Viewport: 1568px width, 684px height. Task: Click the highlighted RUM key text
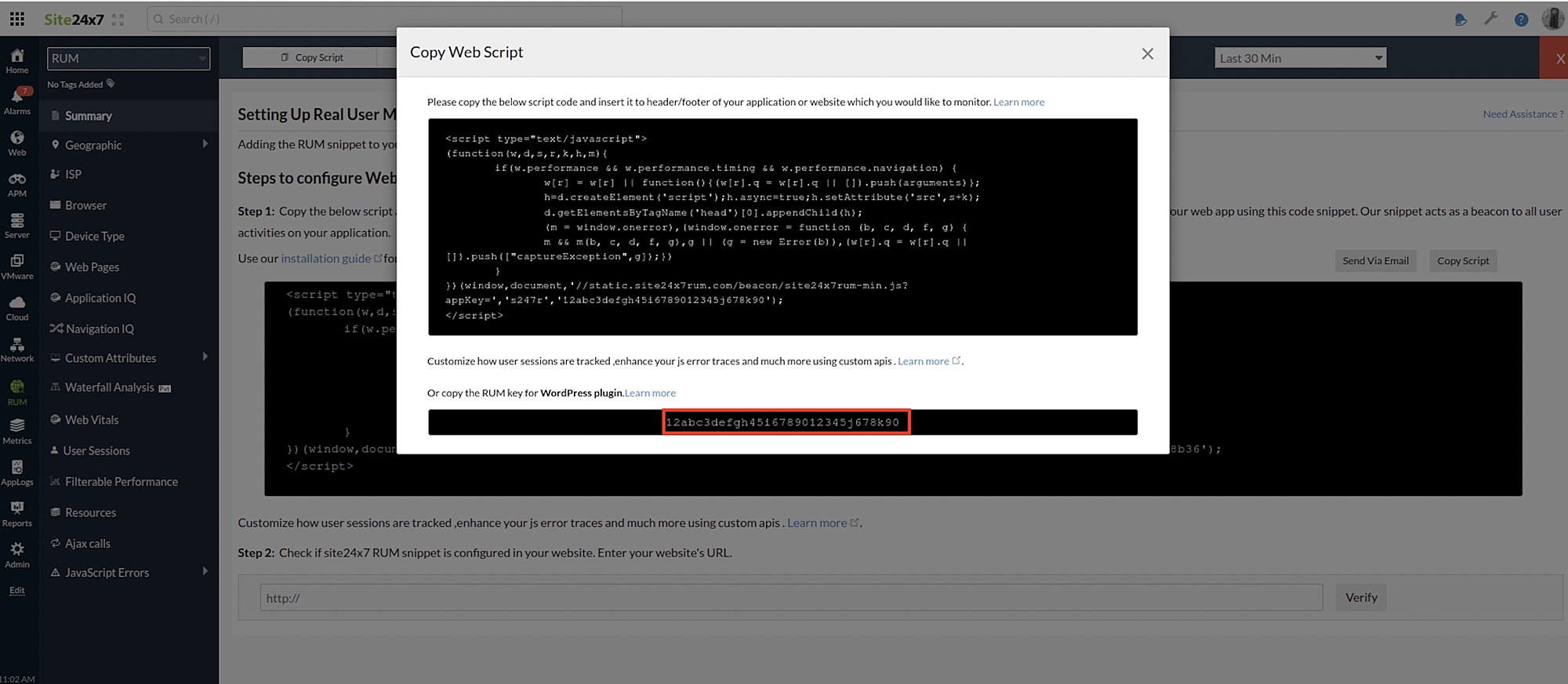click(786, 422)
